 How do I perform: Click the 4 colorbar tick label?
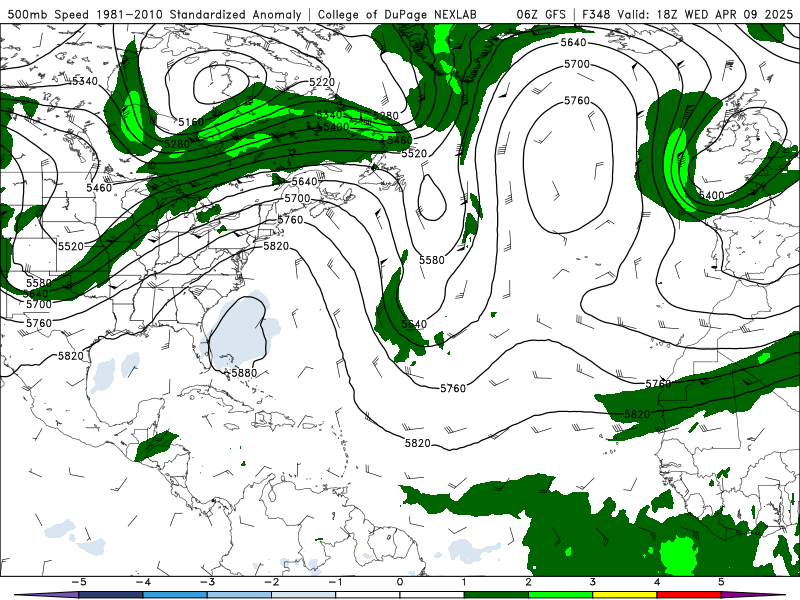[657, 582]
